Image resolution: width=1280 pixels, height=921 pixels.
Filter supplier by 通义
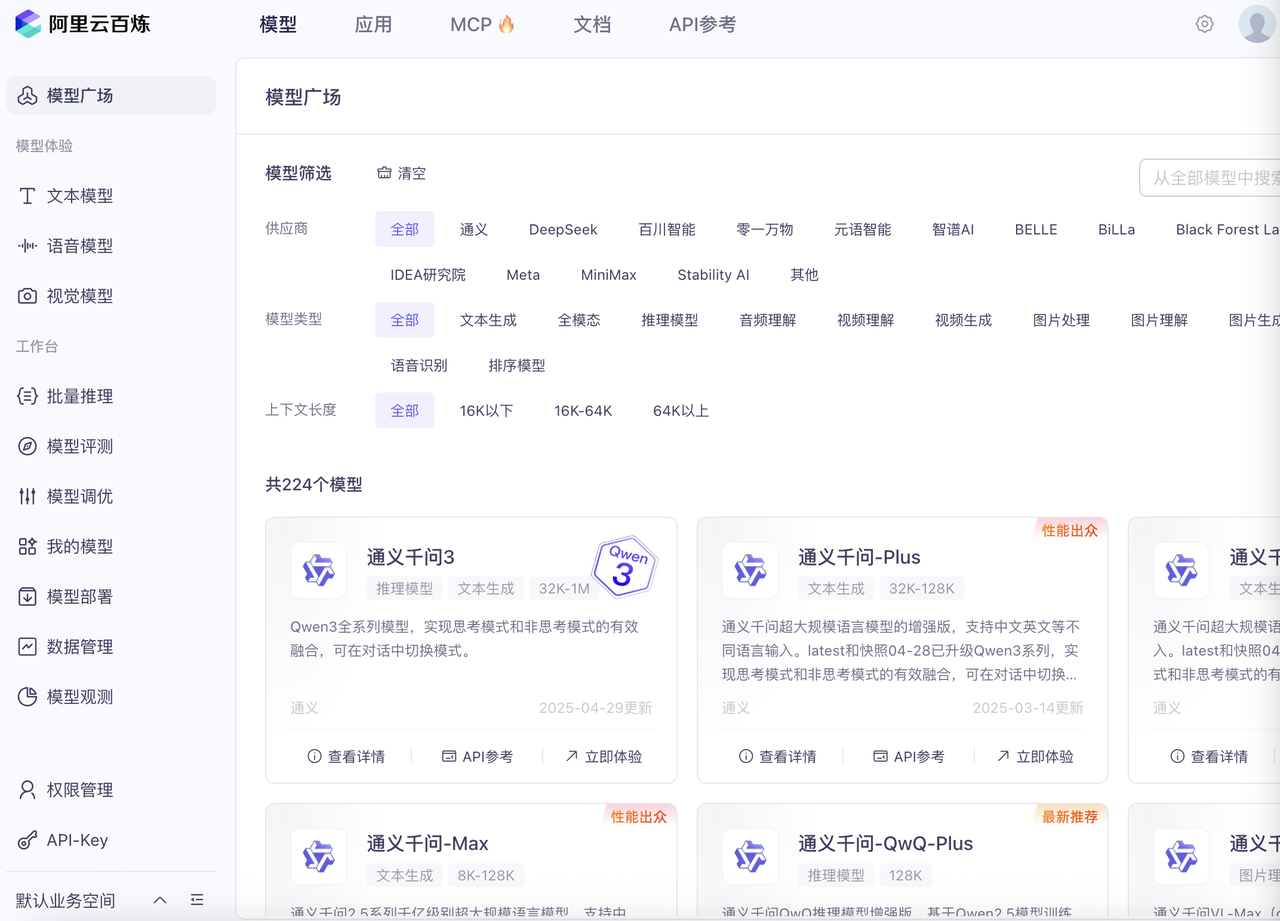coord(474,229)
